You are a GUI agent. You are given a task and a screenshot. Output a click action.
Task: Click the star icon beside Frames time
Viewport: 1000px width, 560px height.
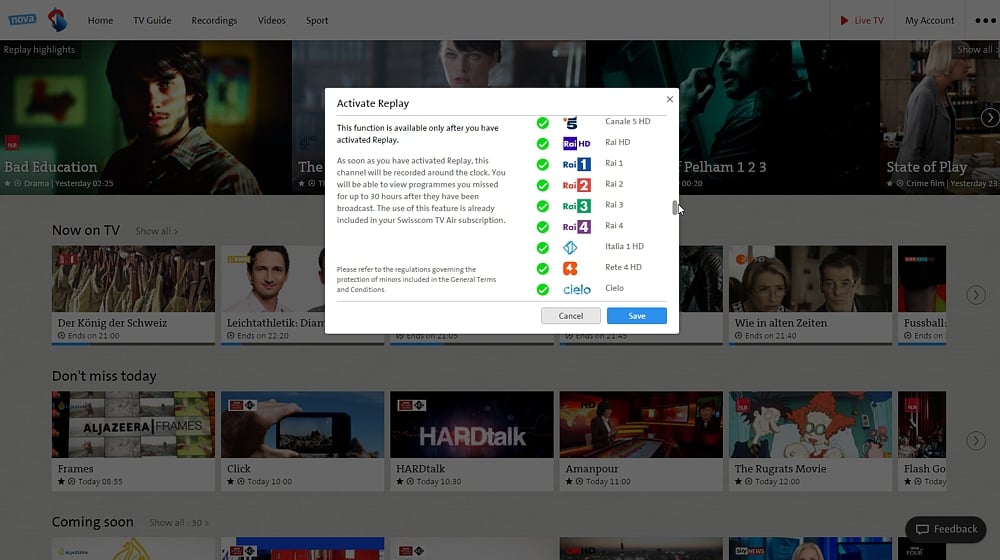[x=61, y=482]
